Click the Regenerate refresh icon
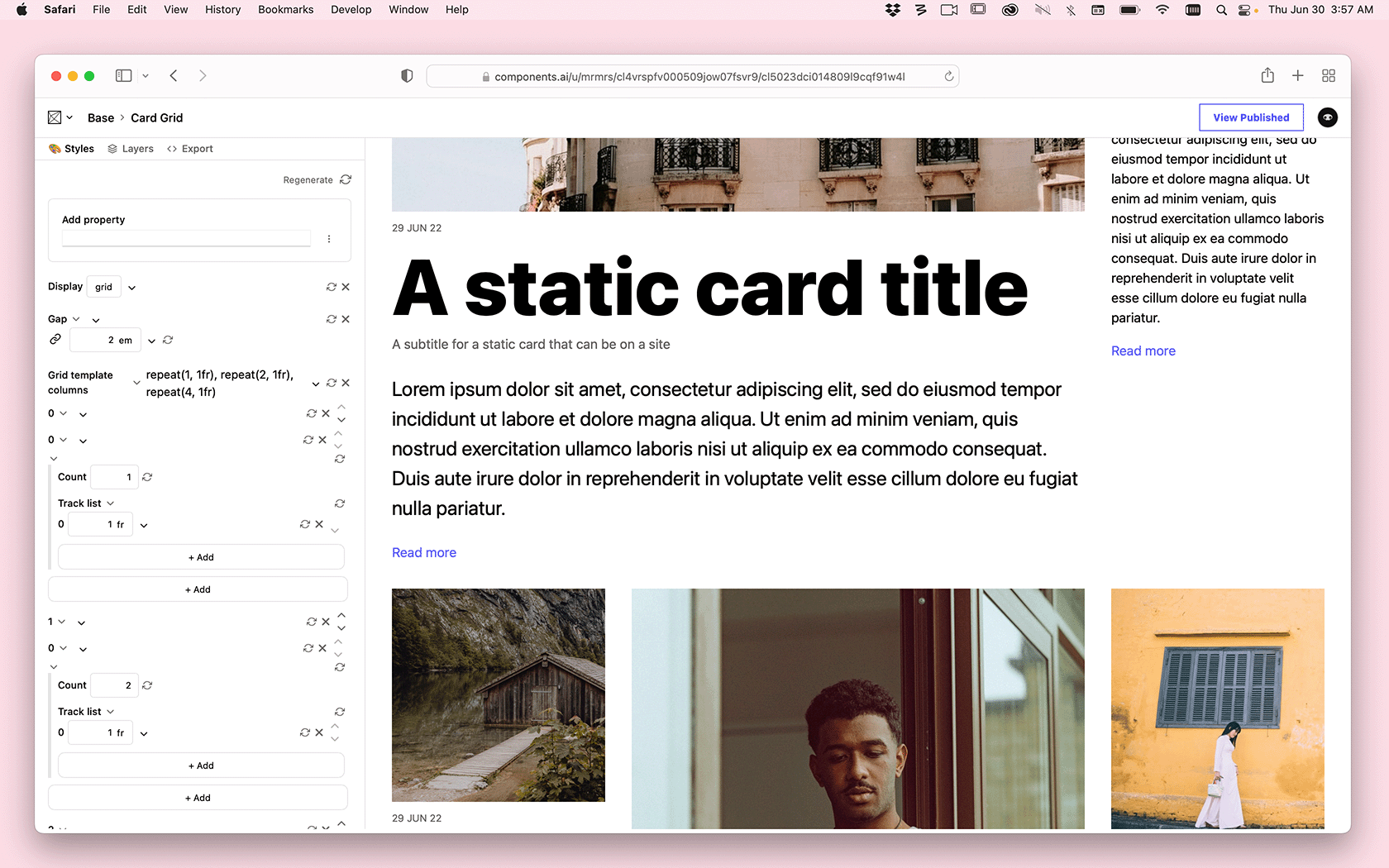Image resolution: width=1389 pixels, height=868 pixels. 346,179
